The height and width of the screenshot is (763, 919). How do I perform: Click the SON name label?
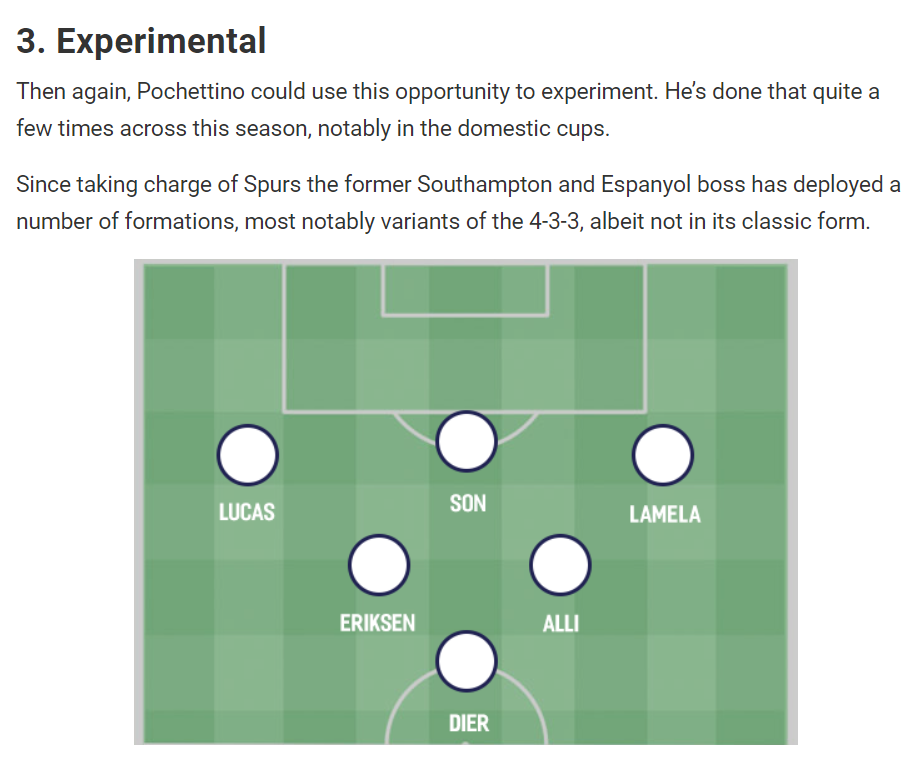pyautogui.click(x=468, y=503)
